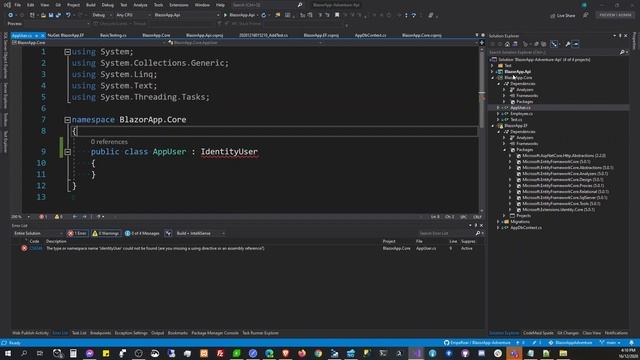
Task: Click the warning count indicator below the editor
Action: [58, 217]
